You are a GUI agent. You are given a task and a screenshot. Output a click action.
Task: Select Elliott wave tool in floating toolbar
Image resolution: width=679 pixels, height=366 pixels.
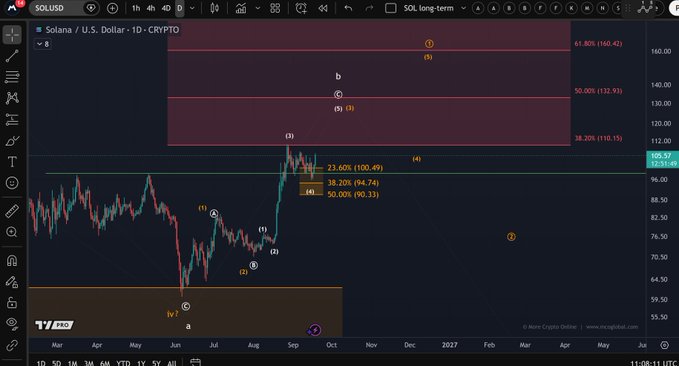coord(645,8)
